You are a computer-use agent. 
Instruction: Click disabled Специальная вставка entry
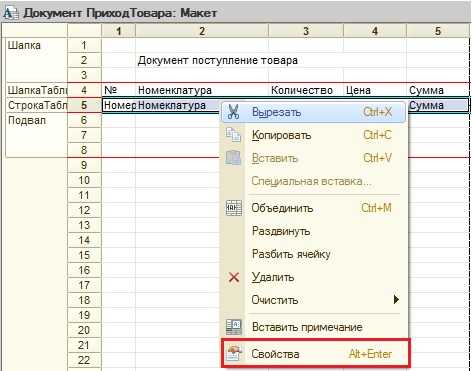(314, 181)
